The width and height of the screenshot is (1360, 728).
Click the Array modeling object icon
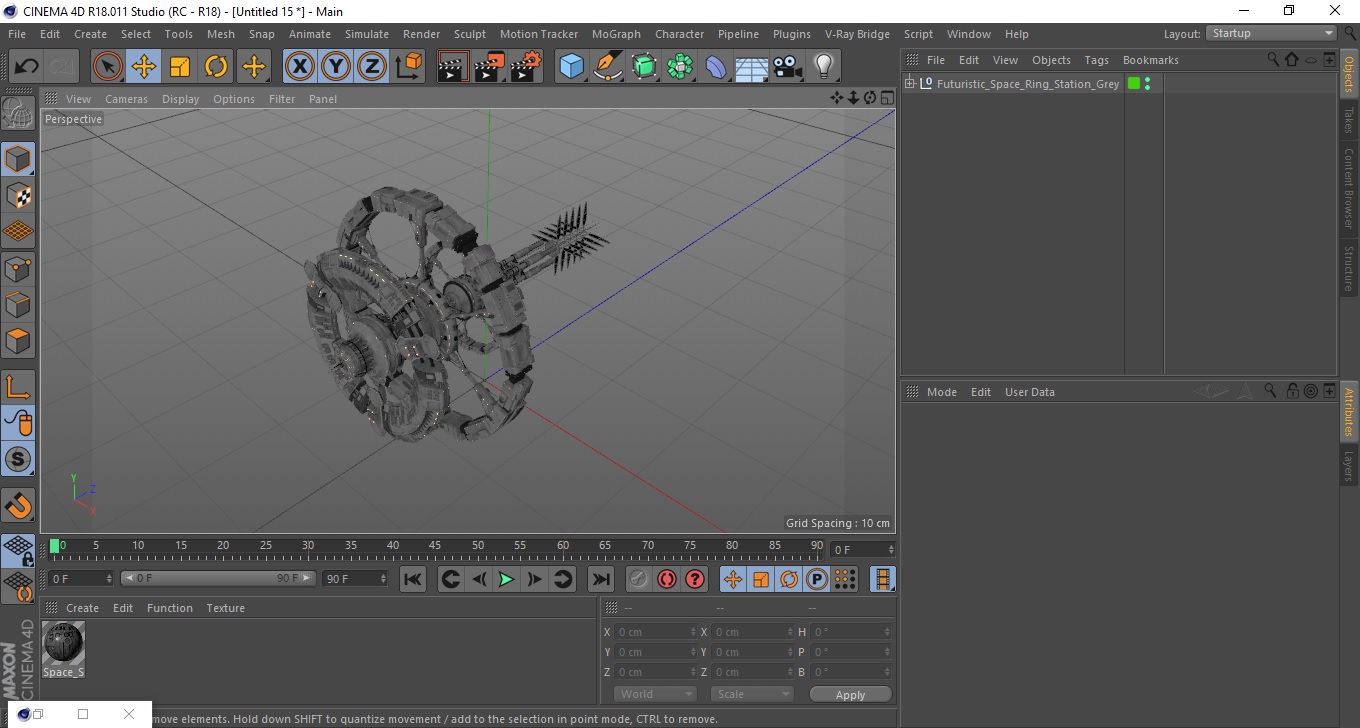680,67
